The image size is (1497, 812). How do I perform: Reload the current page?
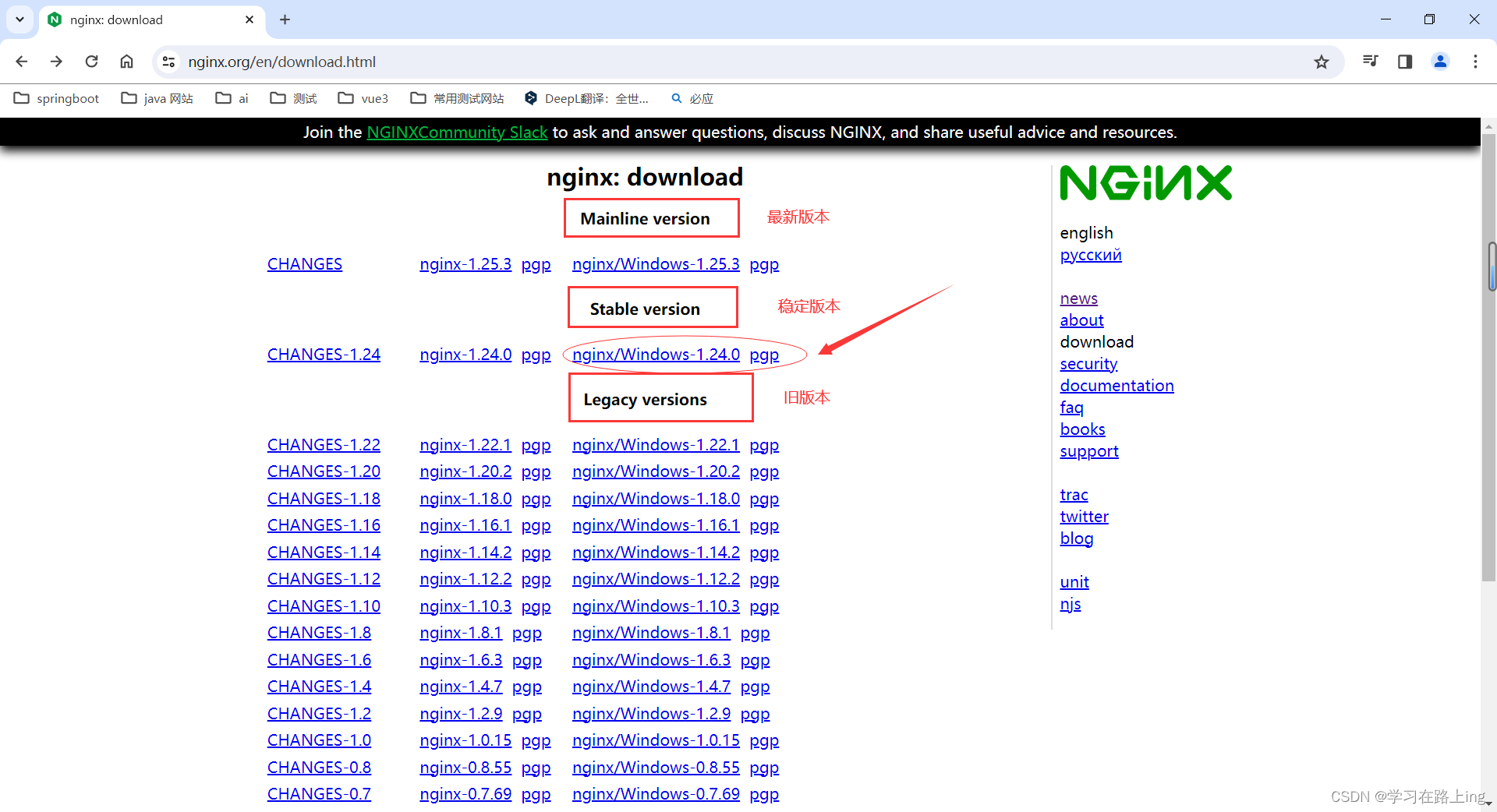point(91,62)
